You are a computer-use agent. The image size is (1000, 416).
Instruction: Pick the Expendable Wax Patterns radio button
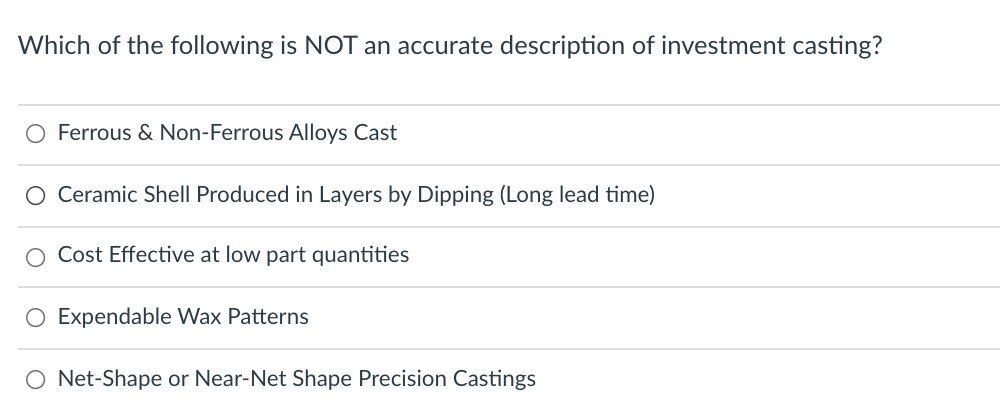click(36, 318)
